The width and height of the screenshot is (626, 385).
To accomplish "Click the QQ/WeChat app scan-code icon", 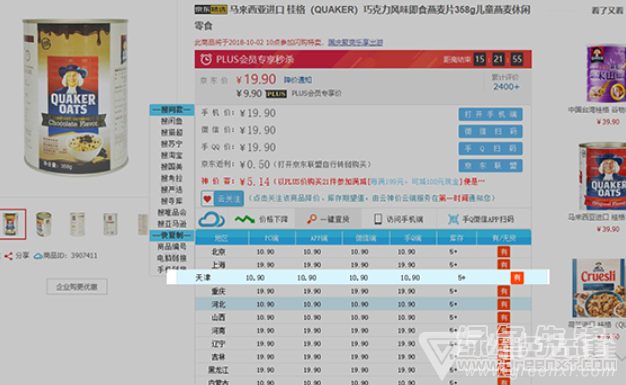I will pyautogui.click(x=454, y=219).
